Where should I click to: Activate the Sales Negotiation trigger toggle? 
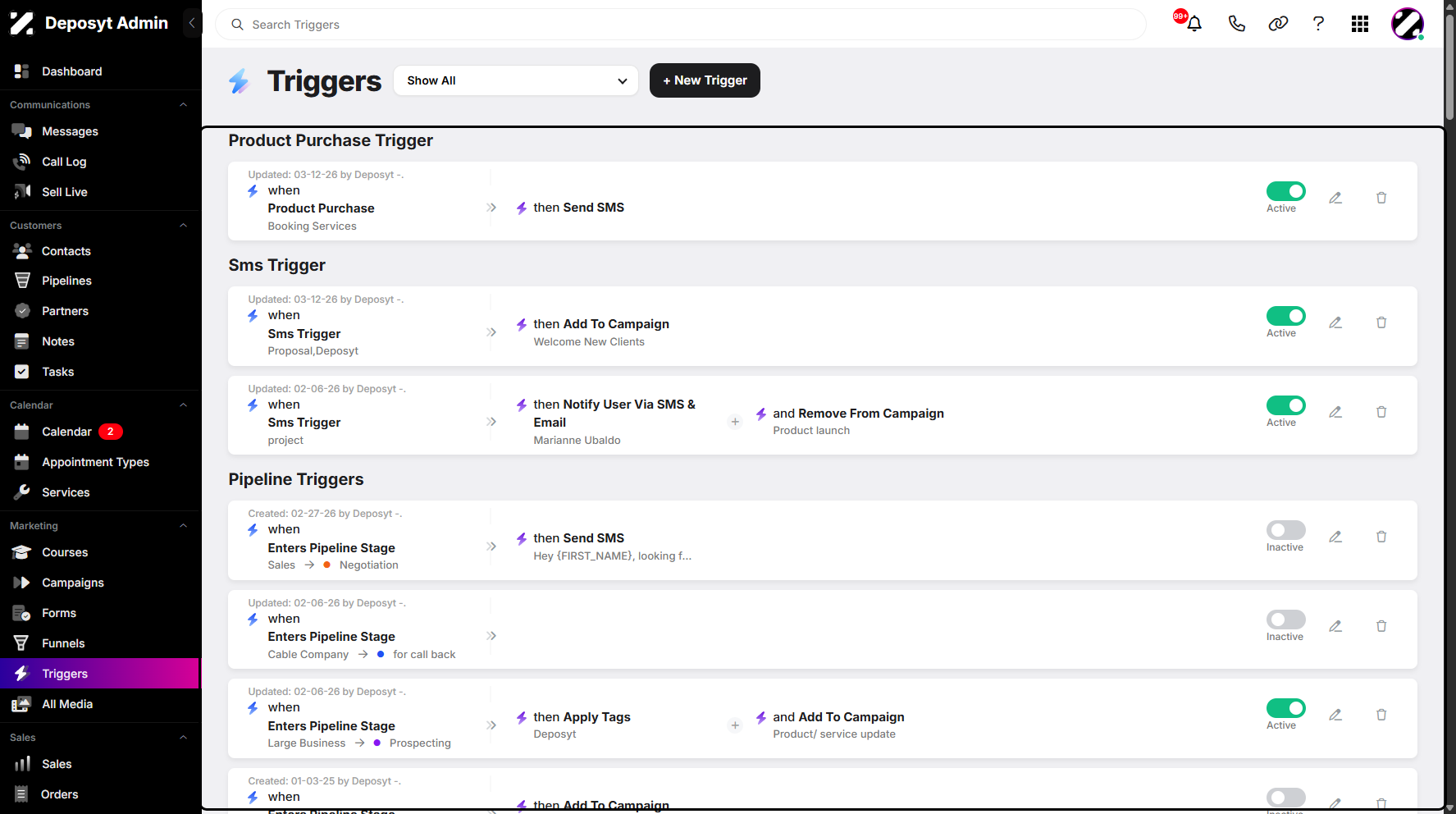1285,530
